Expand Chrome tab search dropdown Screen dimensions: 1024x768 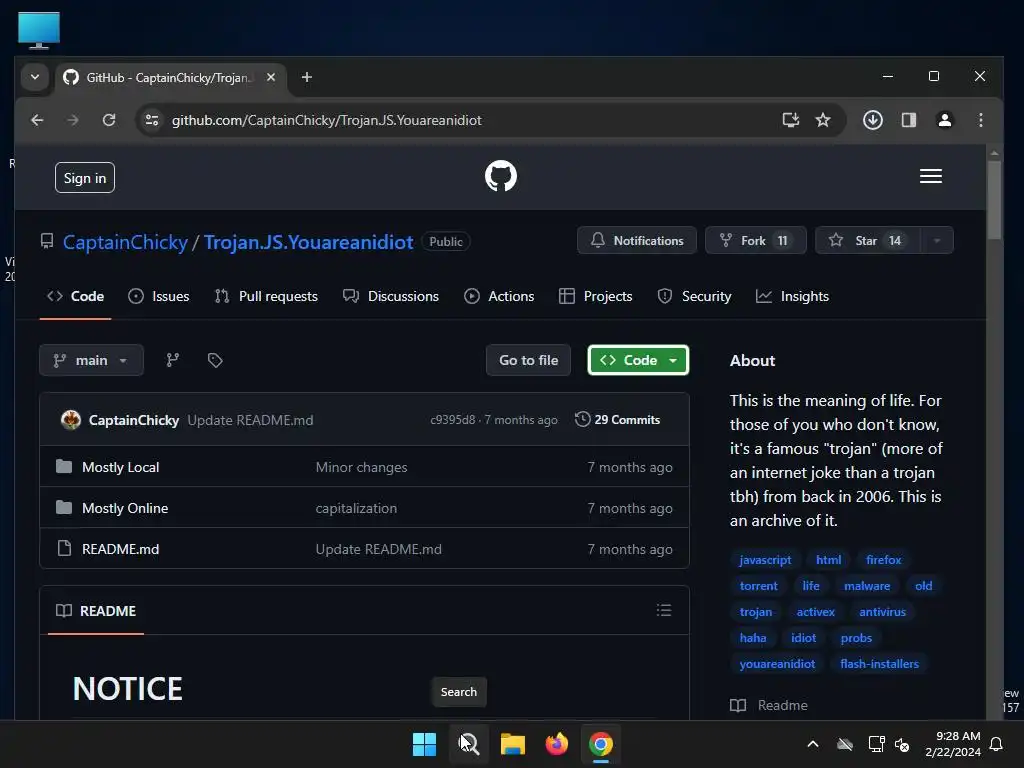(35, 77)
